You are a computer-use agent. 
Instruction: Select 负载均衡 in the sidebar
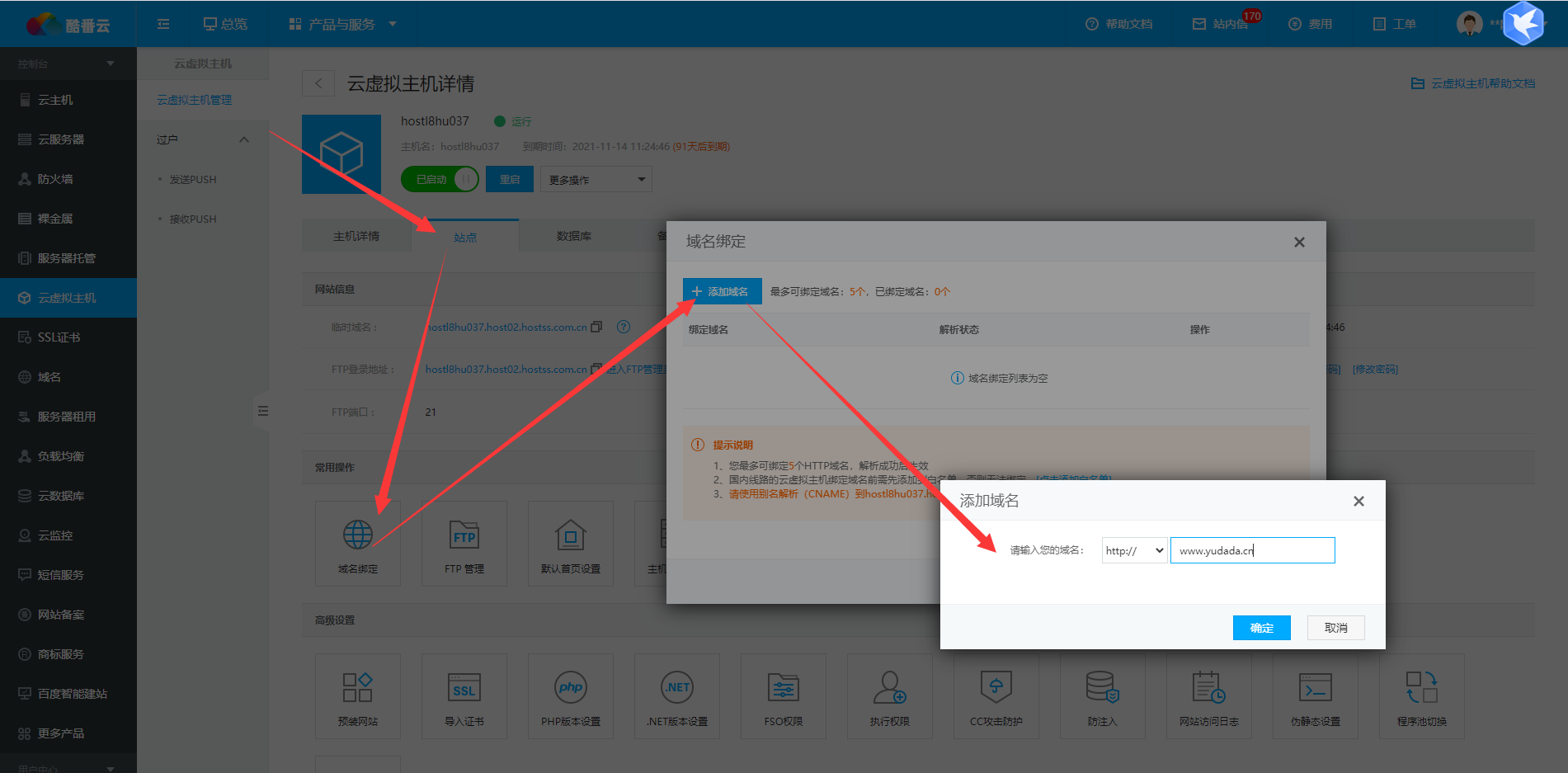(68, 456)
